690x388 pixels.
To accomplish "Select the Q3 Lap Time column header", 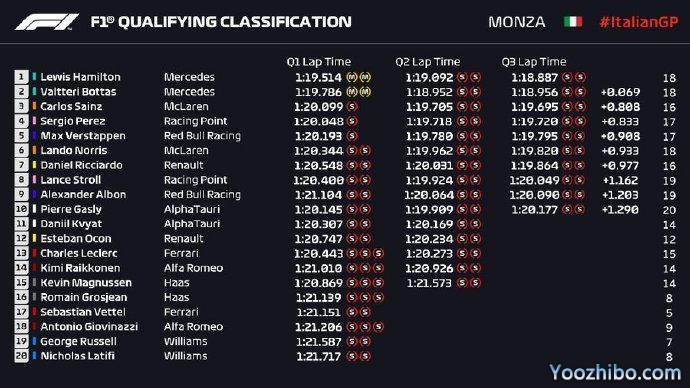I will 534,62.
